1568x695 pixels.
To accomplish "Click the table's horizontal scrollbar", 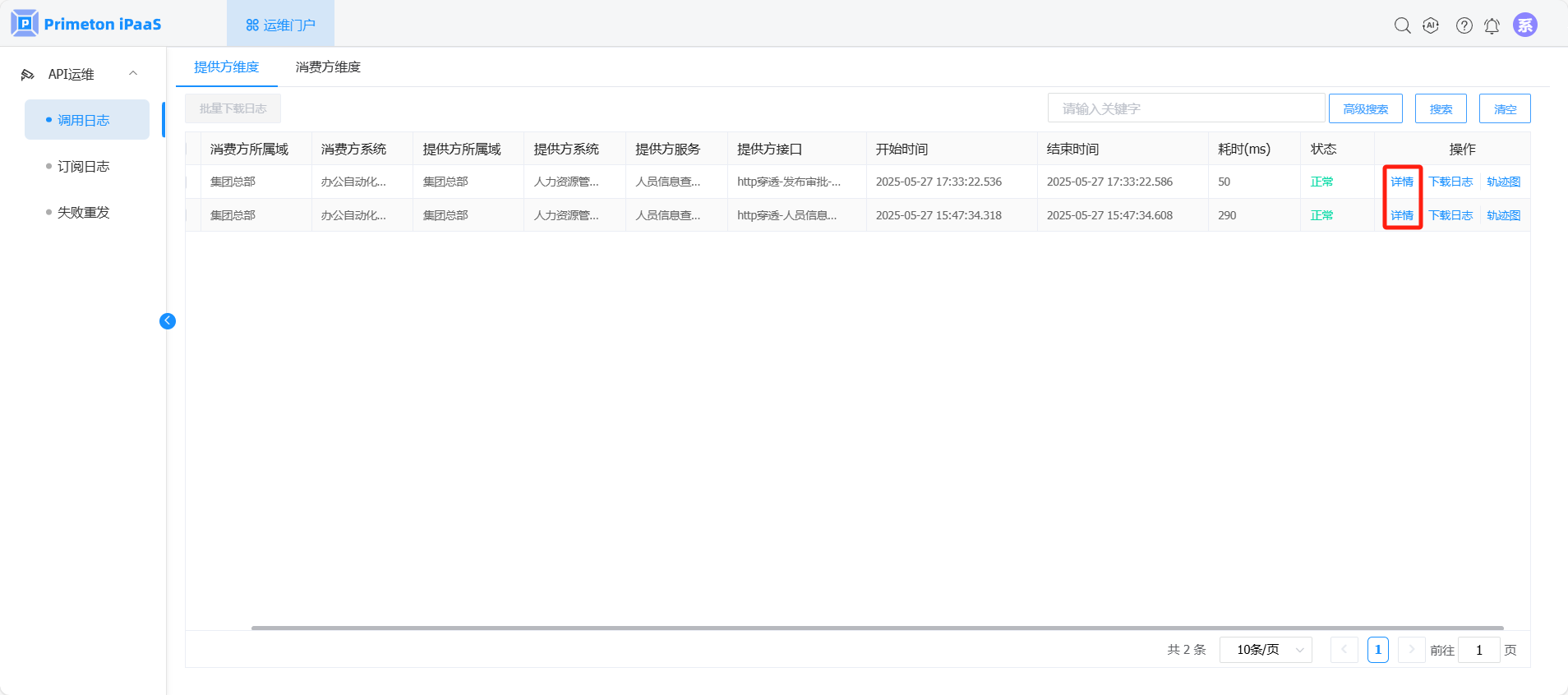I will pyautogui.click(x=877, y=628).
